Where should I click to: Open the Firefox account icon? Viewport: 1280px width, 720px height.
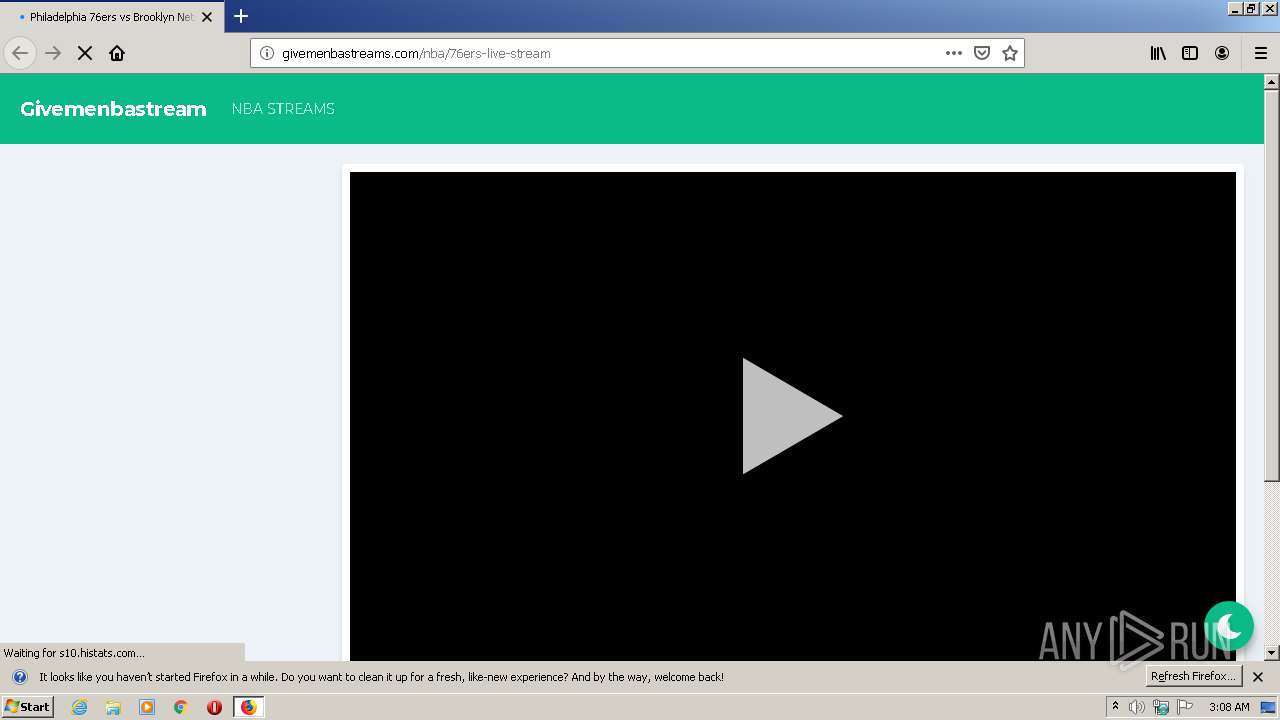click(x=1222, y=53)
